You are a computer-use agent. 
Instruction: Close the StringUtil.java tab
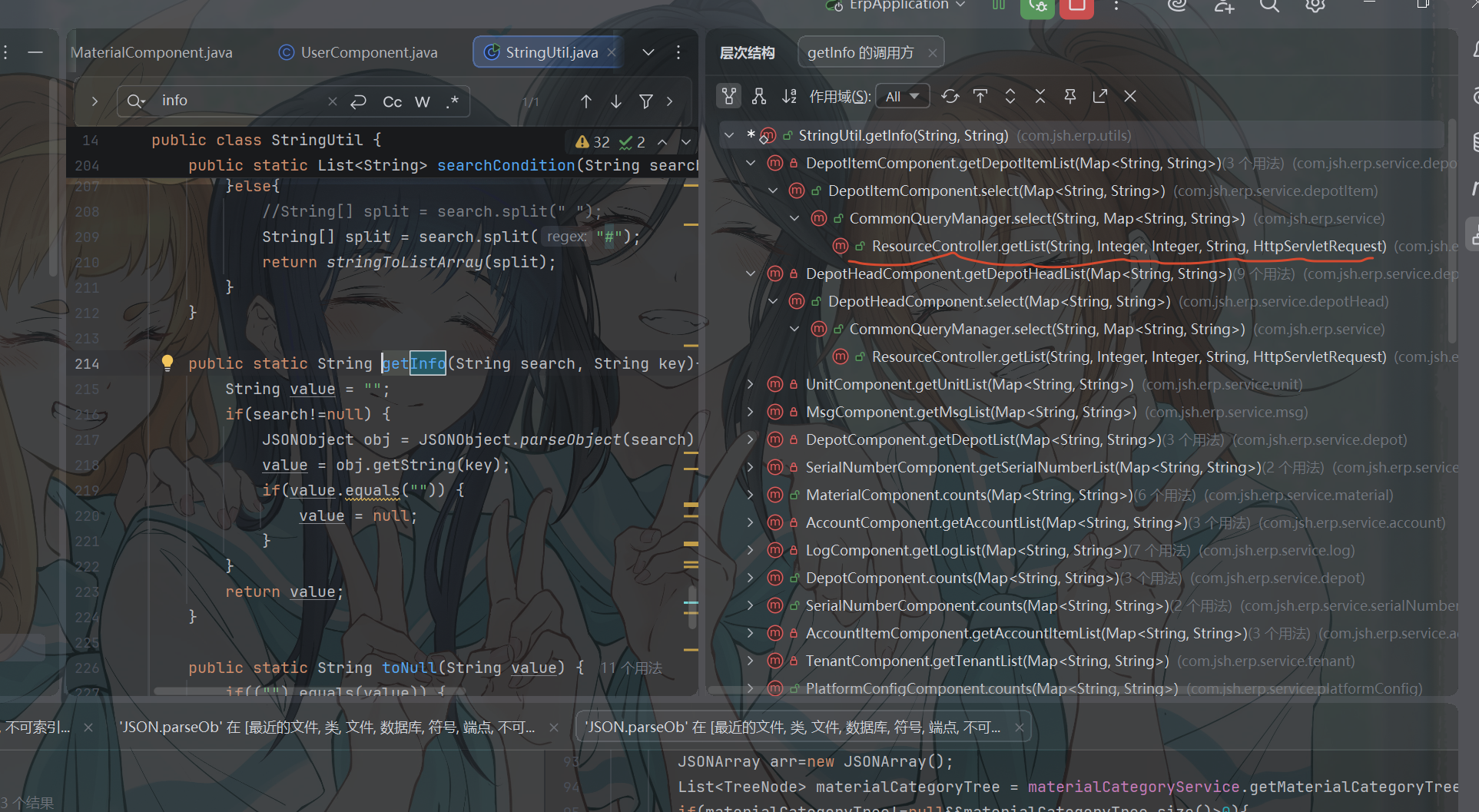tap(612, 52)
